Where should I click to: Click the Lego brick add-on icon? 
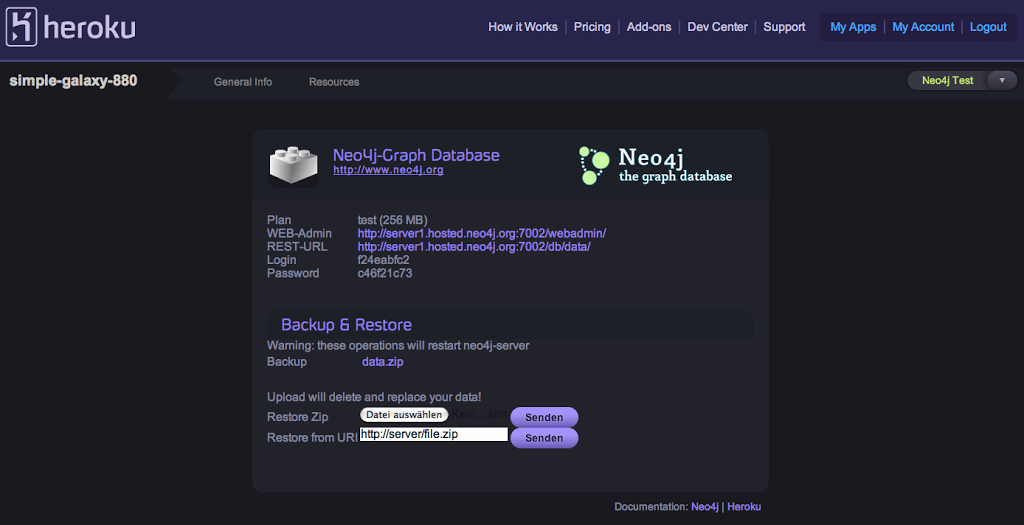click(x=294, y=166)
